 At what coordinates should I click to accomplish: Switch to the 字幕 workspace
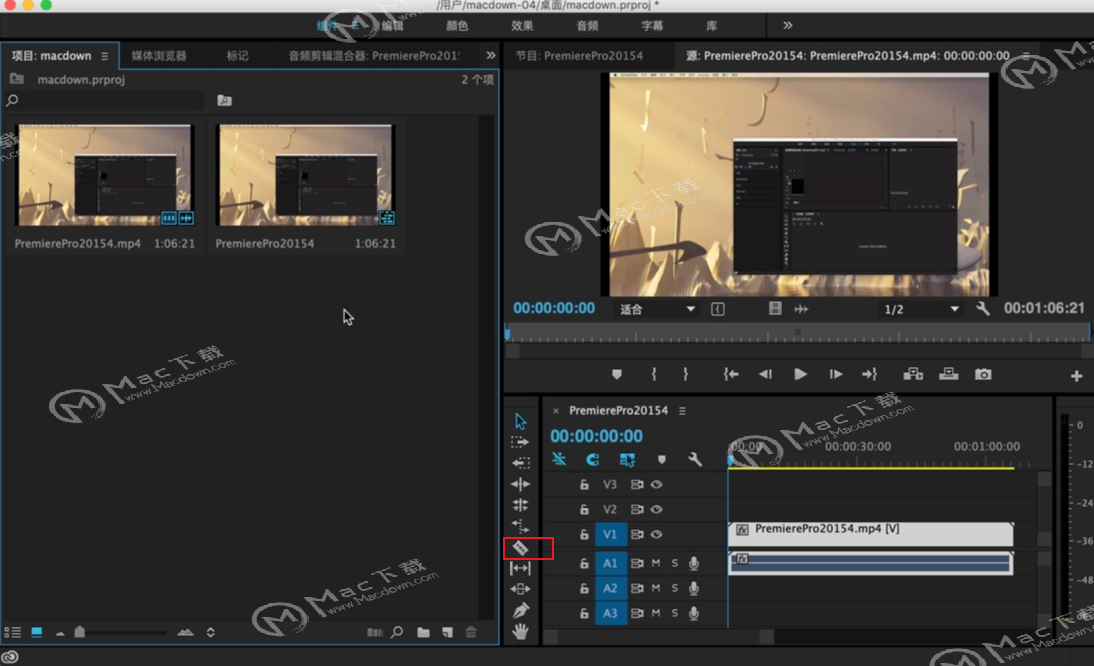652,26
